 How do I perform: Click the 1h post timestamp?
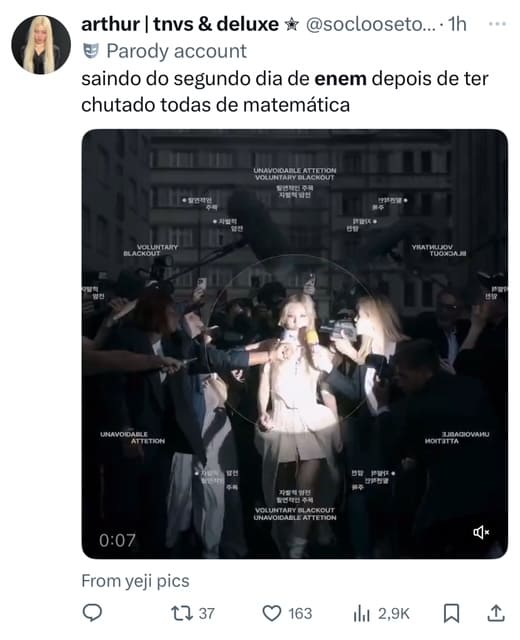point(457,24)
